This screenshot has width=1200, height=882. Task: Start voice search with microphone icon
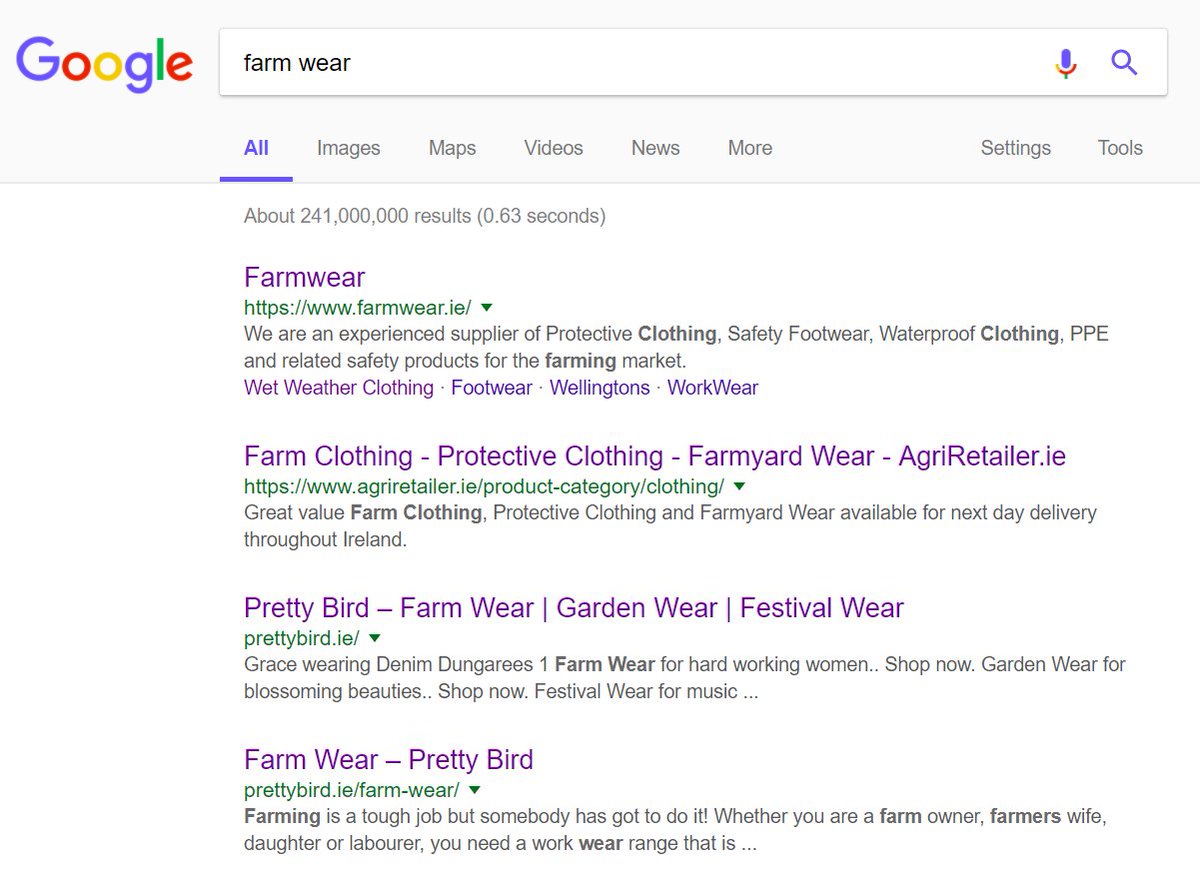[x=1066, y=63]
